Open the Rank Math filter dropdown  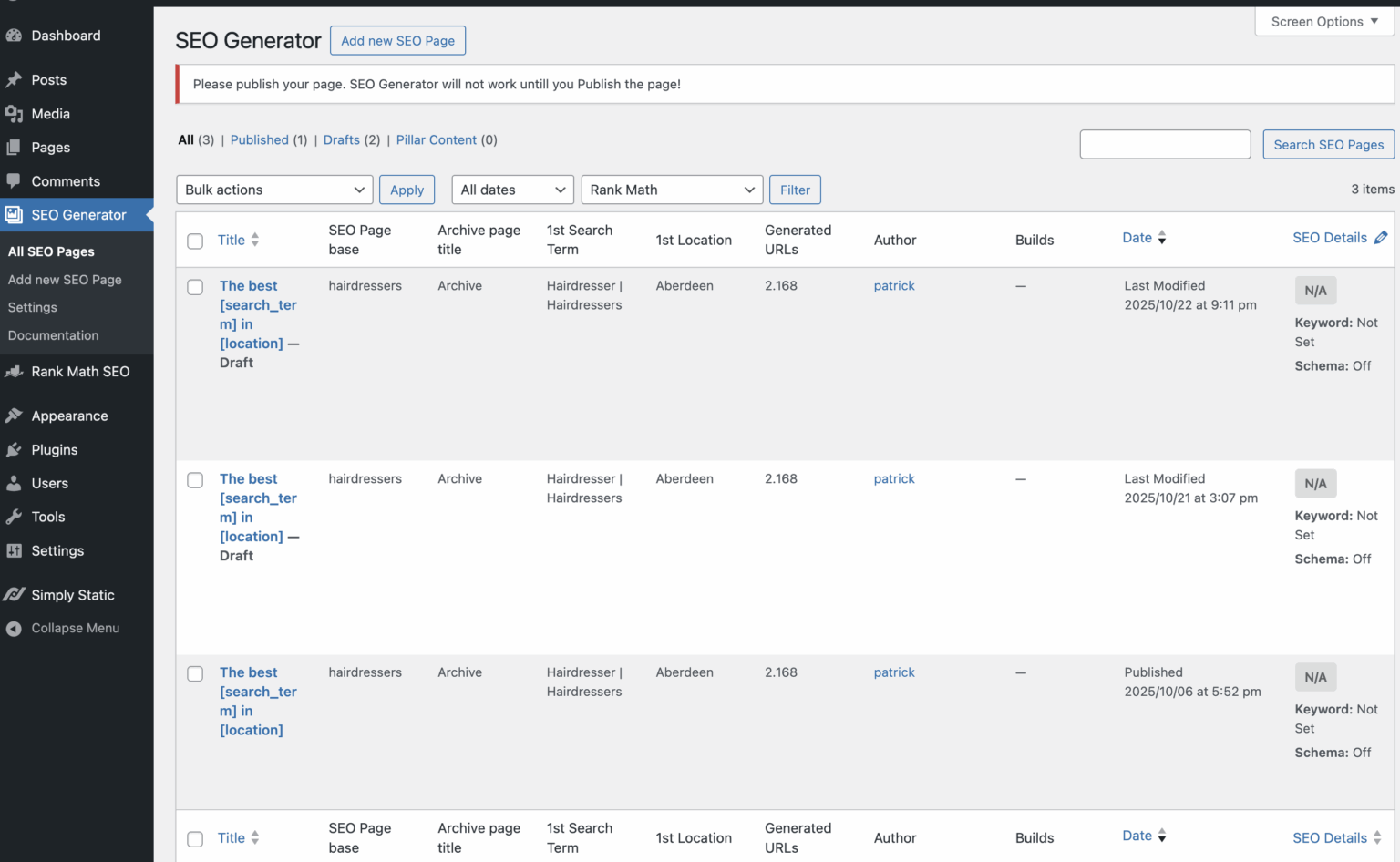[x=673, y=190]
